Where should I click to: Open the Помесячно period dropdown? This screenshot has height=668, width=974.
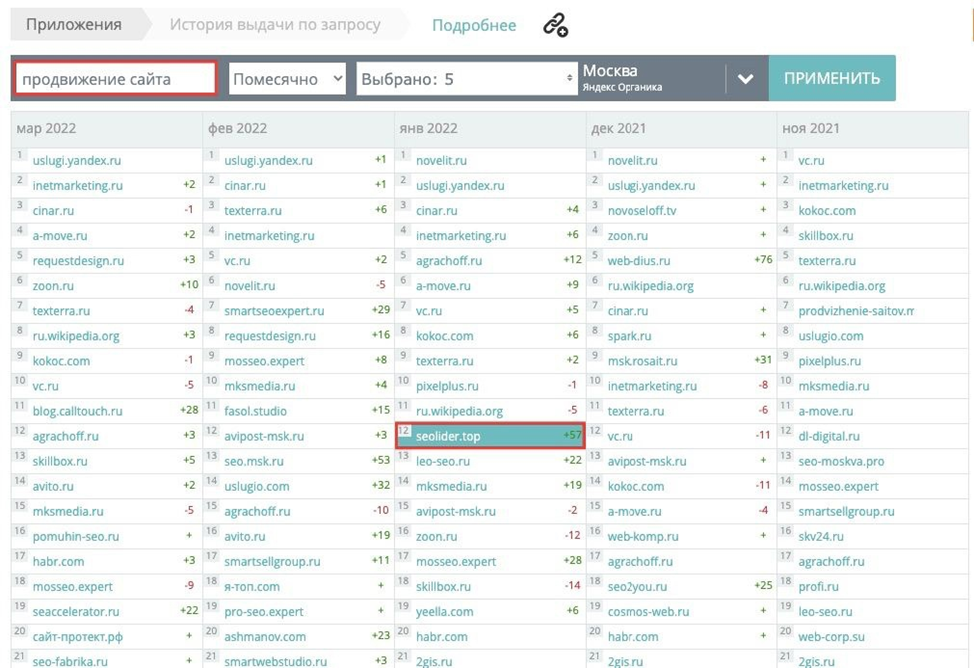tap(287, 79)
